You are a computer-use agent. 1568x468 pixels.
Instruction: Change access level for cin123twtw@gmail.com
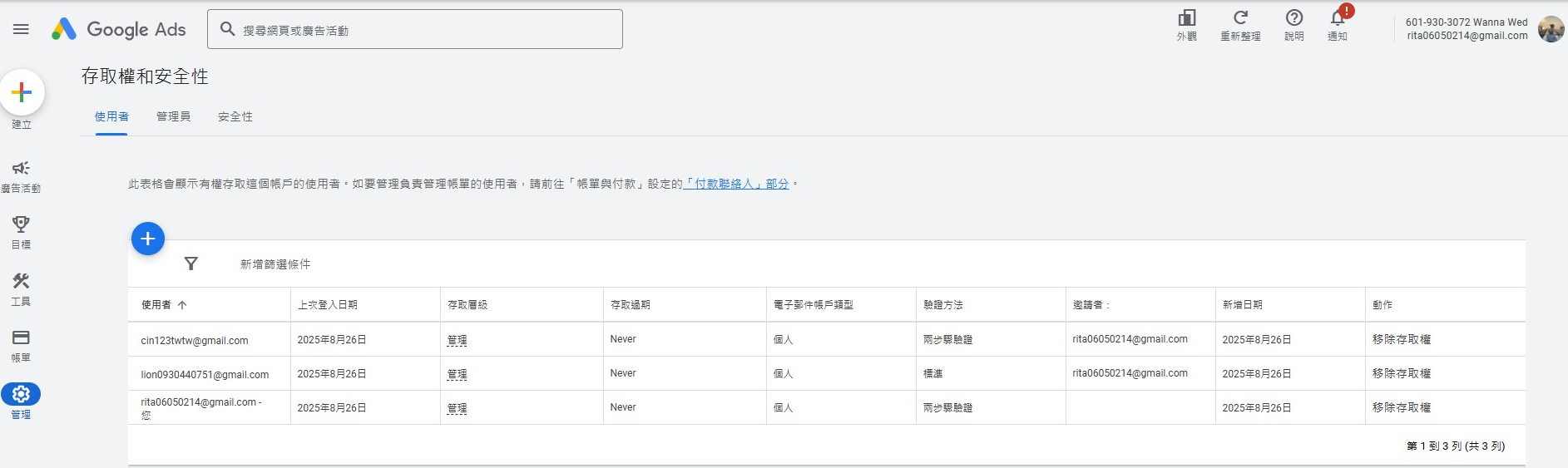[x=457, y=340]
